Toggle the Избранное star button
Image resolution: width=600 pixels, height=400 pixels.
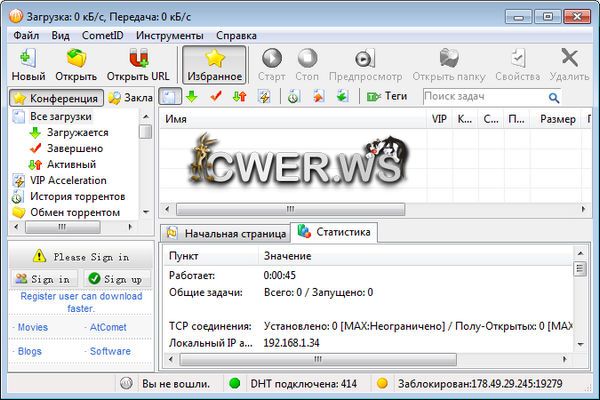[214, 58]
